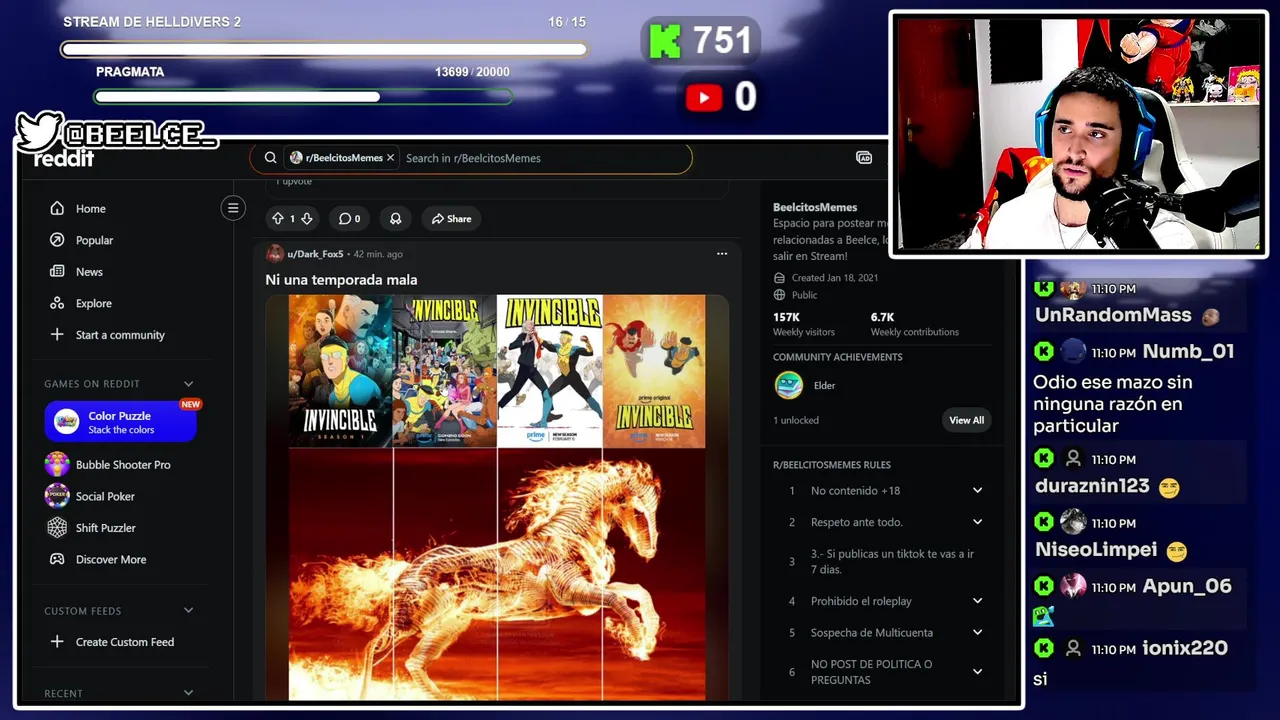Click the Bubble Shooter Pro icon
Viewport: 1280px width, 720px height.
(57, 465)
